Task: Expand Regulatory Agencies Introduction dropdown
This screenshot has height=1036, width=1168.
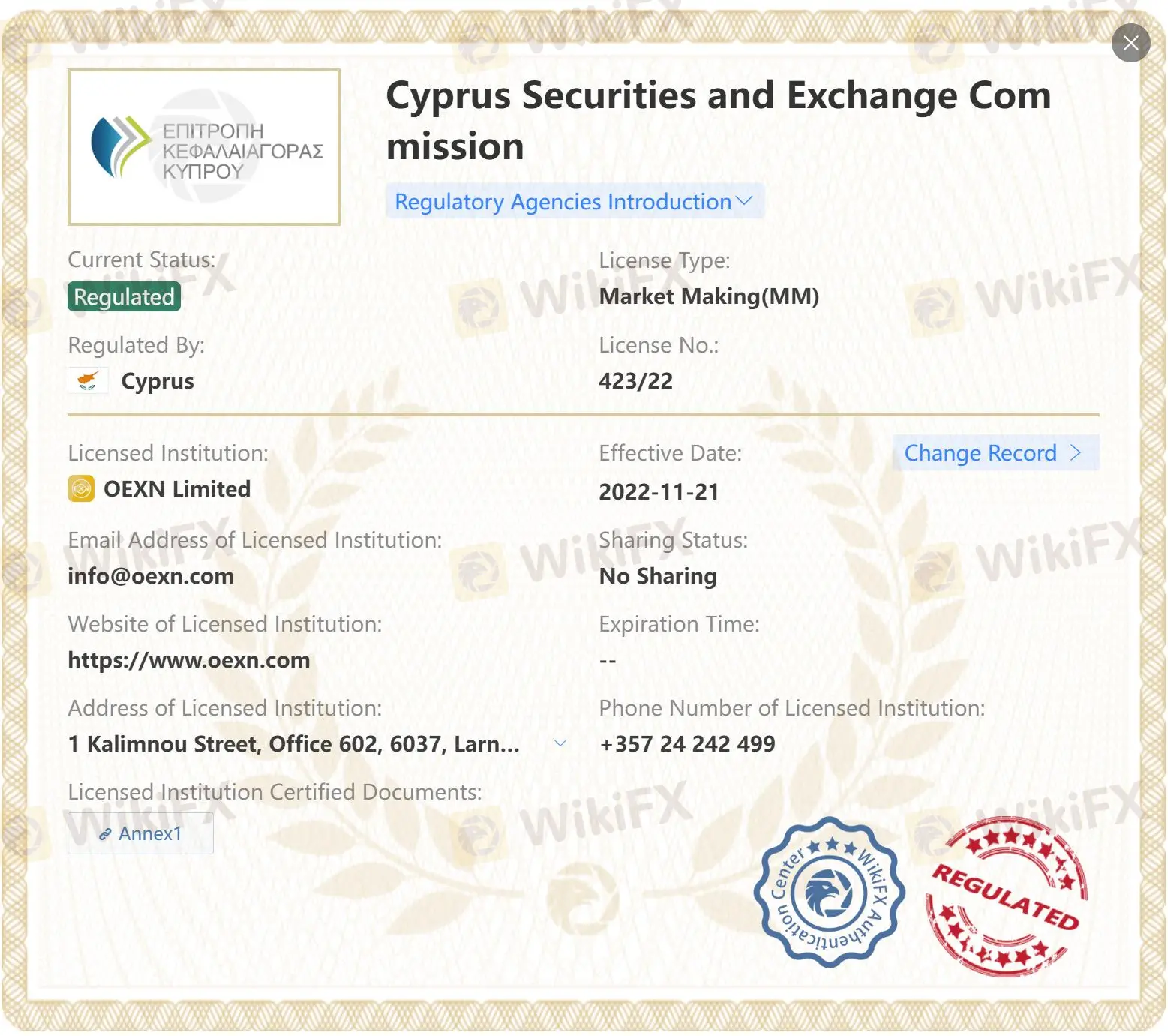Action: pos(575,201)
